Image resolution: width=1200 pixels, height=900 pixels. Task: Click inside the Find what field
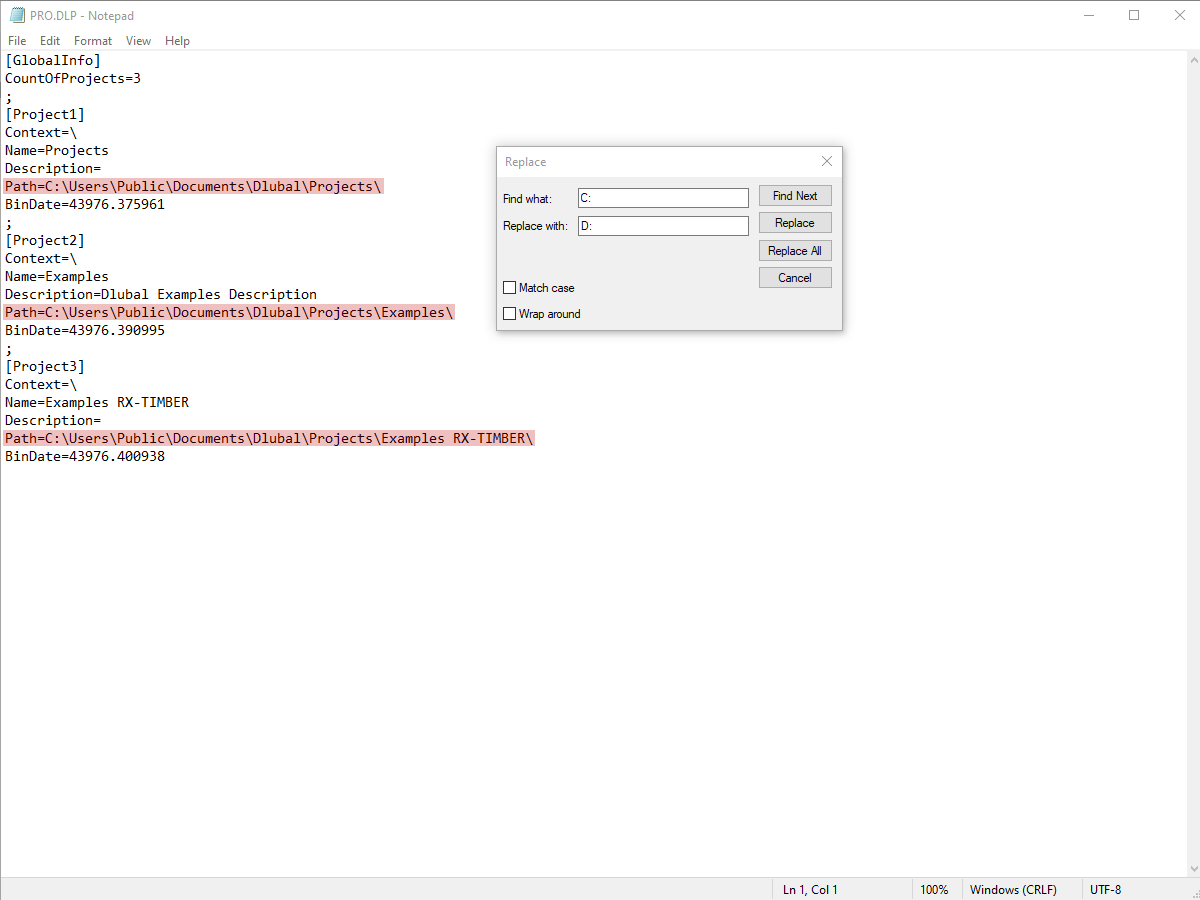point(662,197)
